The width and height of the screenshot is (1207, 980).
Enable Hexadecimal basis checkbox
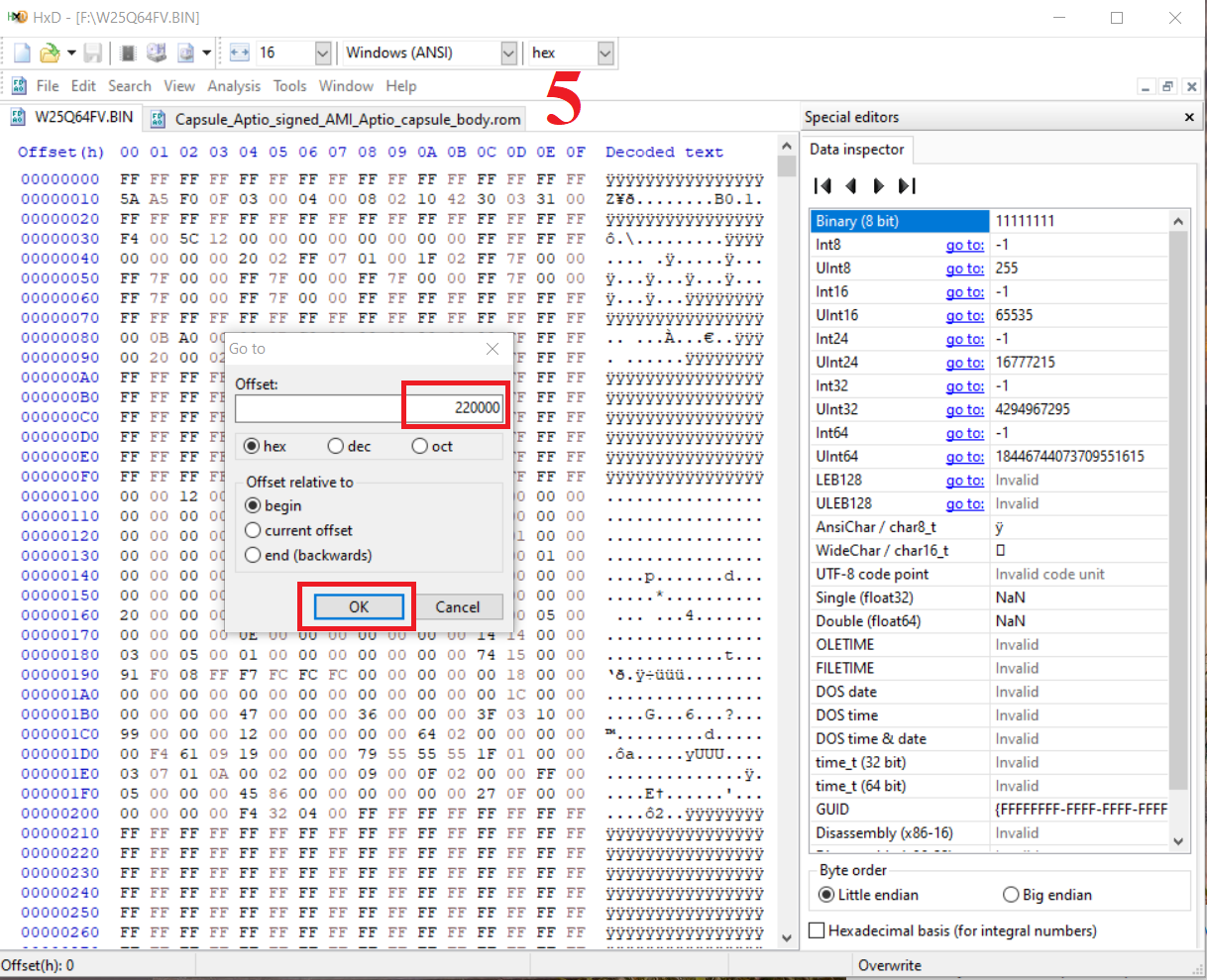pos(818,930)
